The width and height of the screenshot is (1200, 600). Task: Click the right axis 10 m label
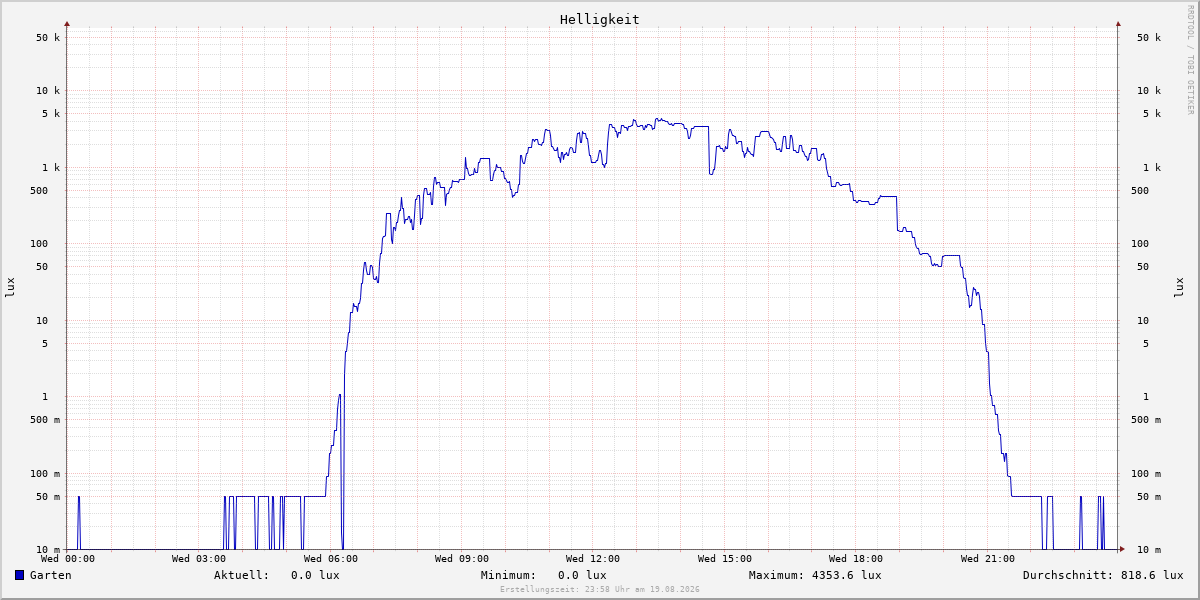(x=1149, y=550)
